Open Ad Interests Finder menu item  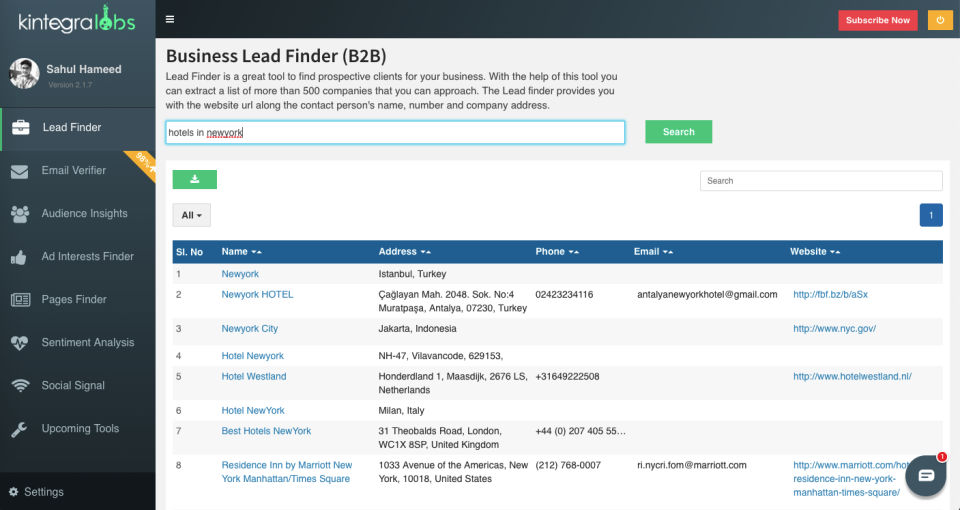[78, 257]
